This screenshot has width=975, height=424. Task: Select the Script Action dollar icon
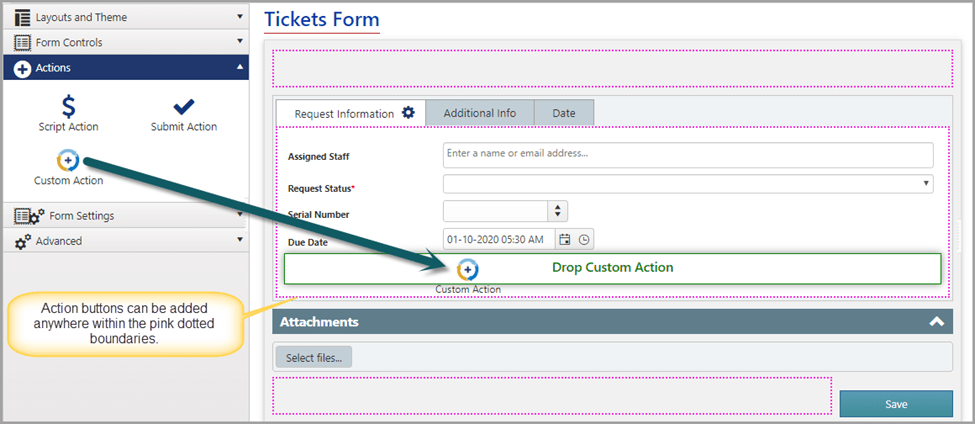click(x=68, y=106)
